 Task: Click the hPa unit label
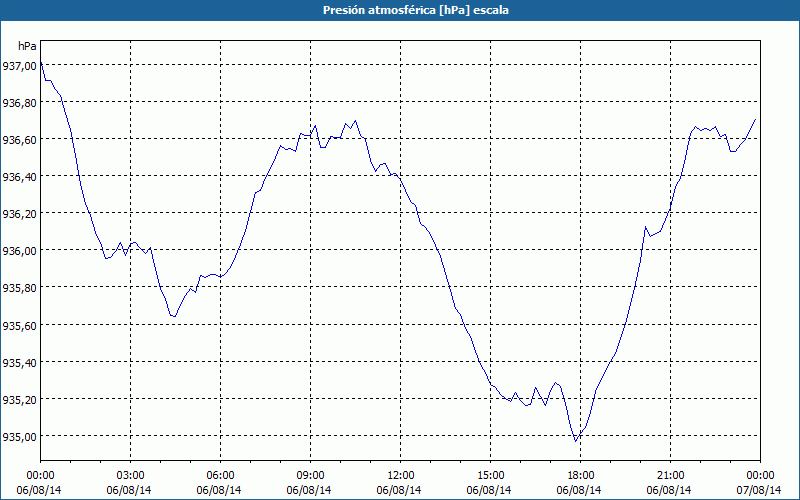[x=27, y=46]
